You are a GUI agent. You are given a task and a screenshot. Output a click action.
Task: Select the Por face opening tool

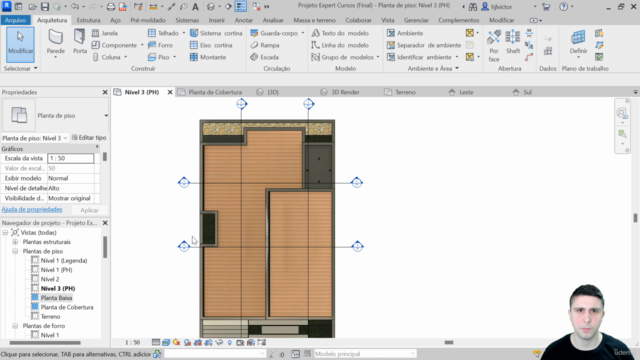[x=494, y=46]
